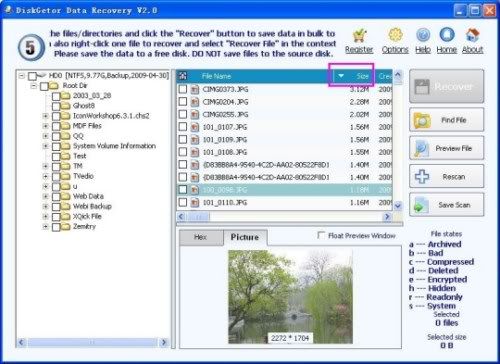This screenshot has width=500, height=364.
Task: Click the Root Dir folder icon
Action: click(54, 86)
